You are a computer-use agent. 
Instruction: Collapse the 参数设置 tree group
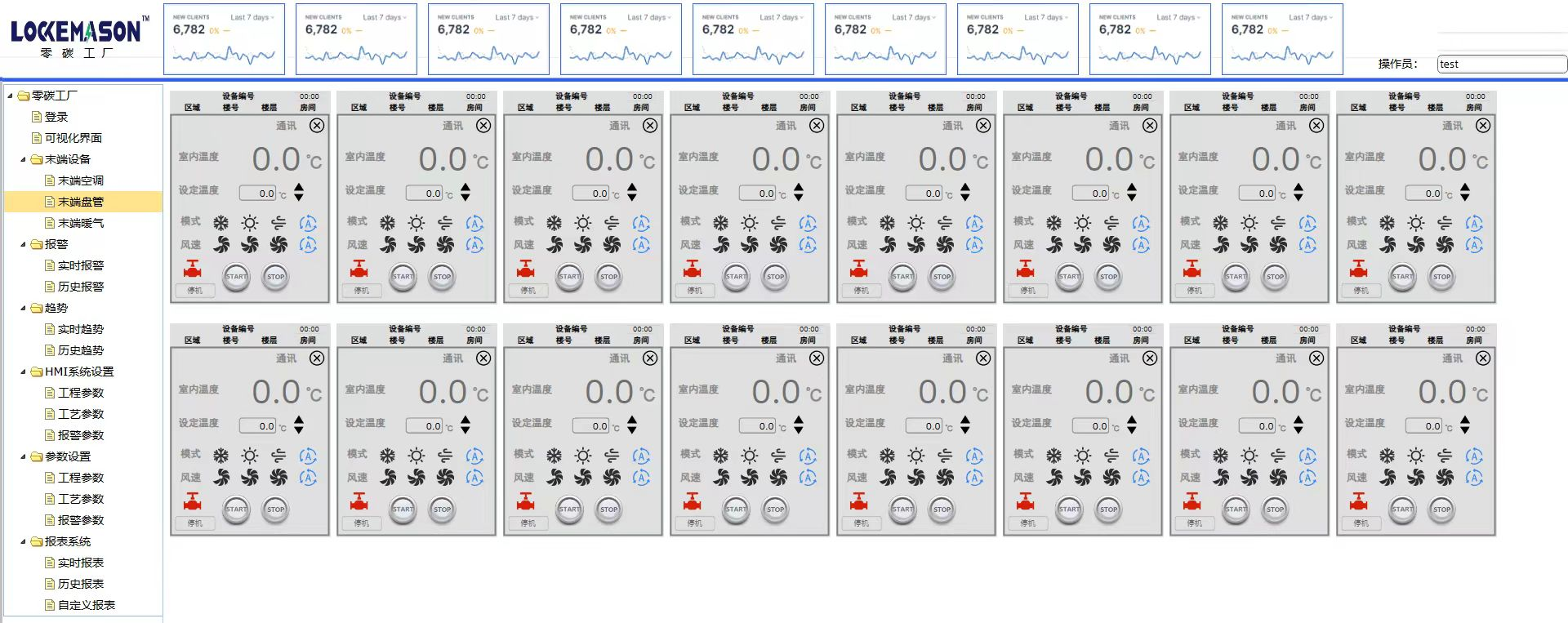point(24,456)
